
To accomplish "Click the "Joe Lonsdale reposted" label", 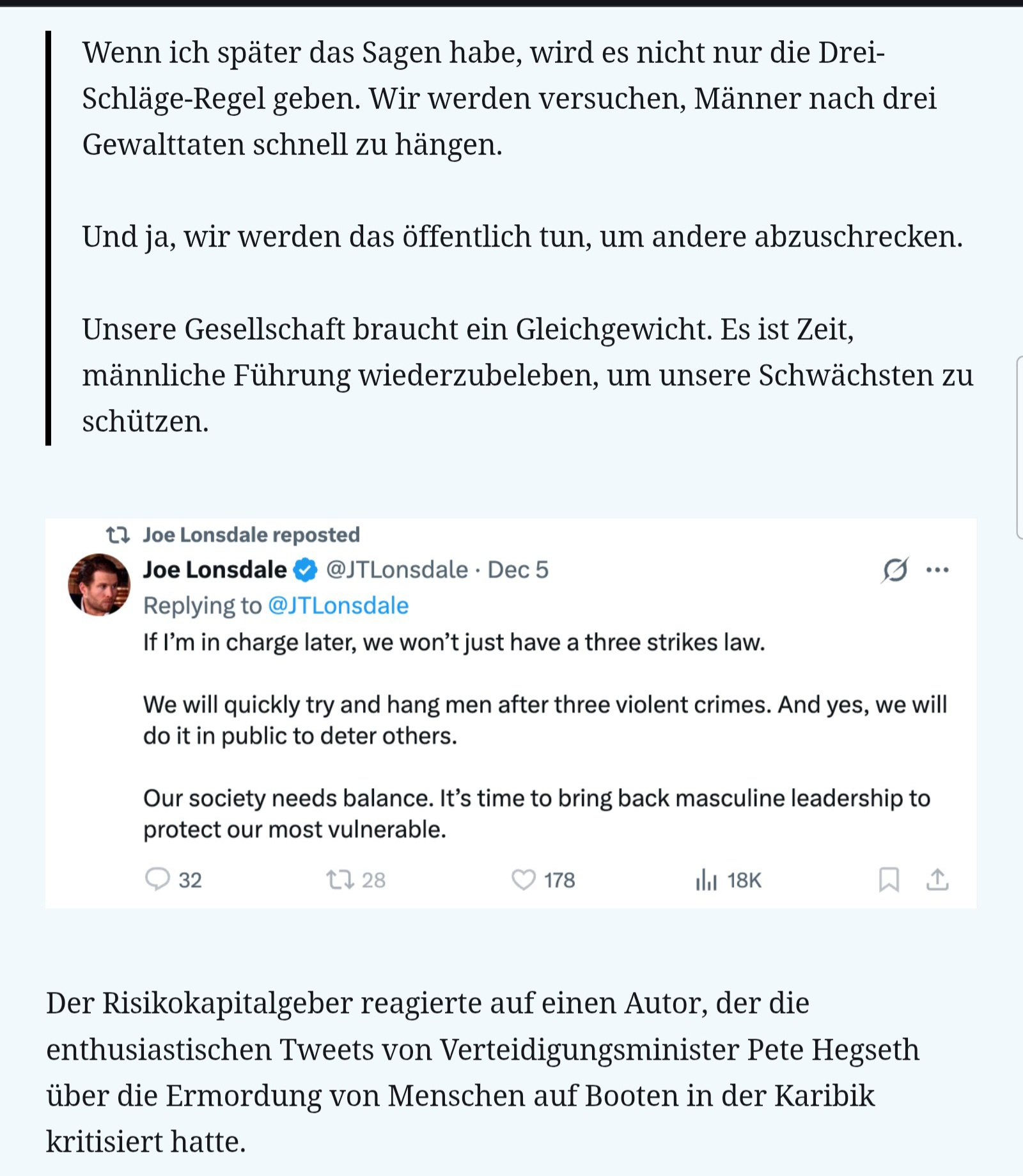I will (x=251, y=534).
